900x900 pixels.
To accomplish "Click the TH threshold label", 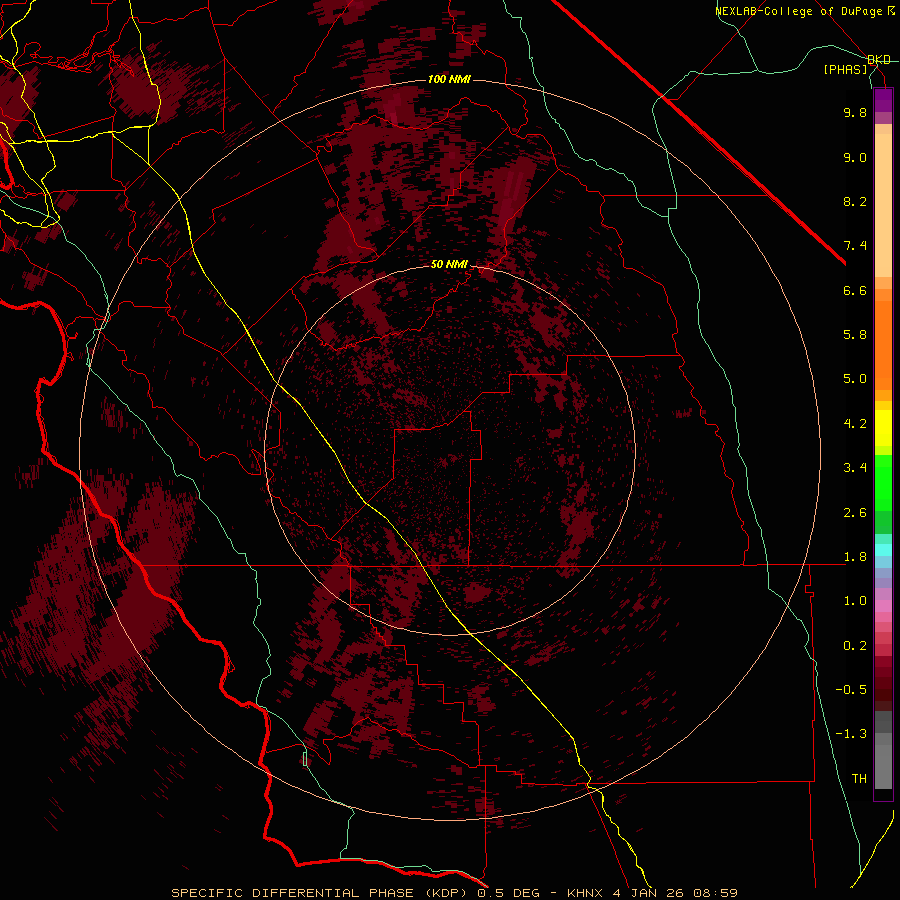I will (859, 779).
